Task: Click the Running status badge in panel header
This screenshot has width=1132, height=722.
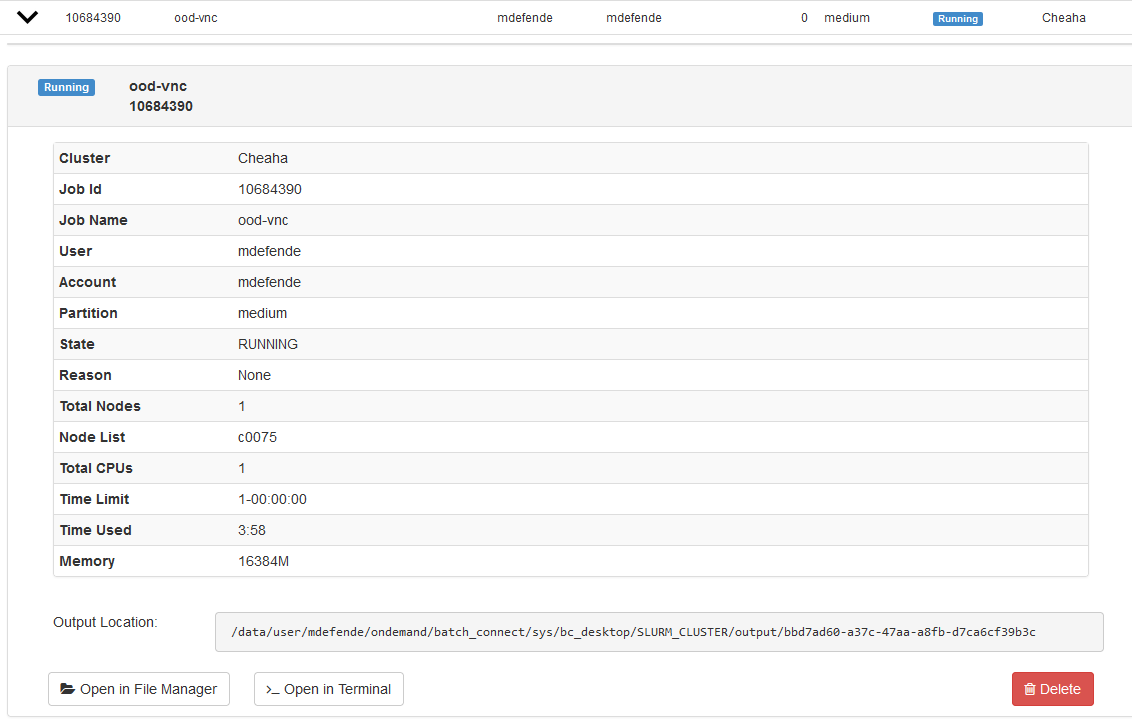Action: [66, 87]
